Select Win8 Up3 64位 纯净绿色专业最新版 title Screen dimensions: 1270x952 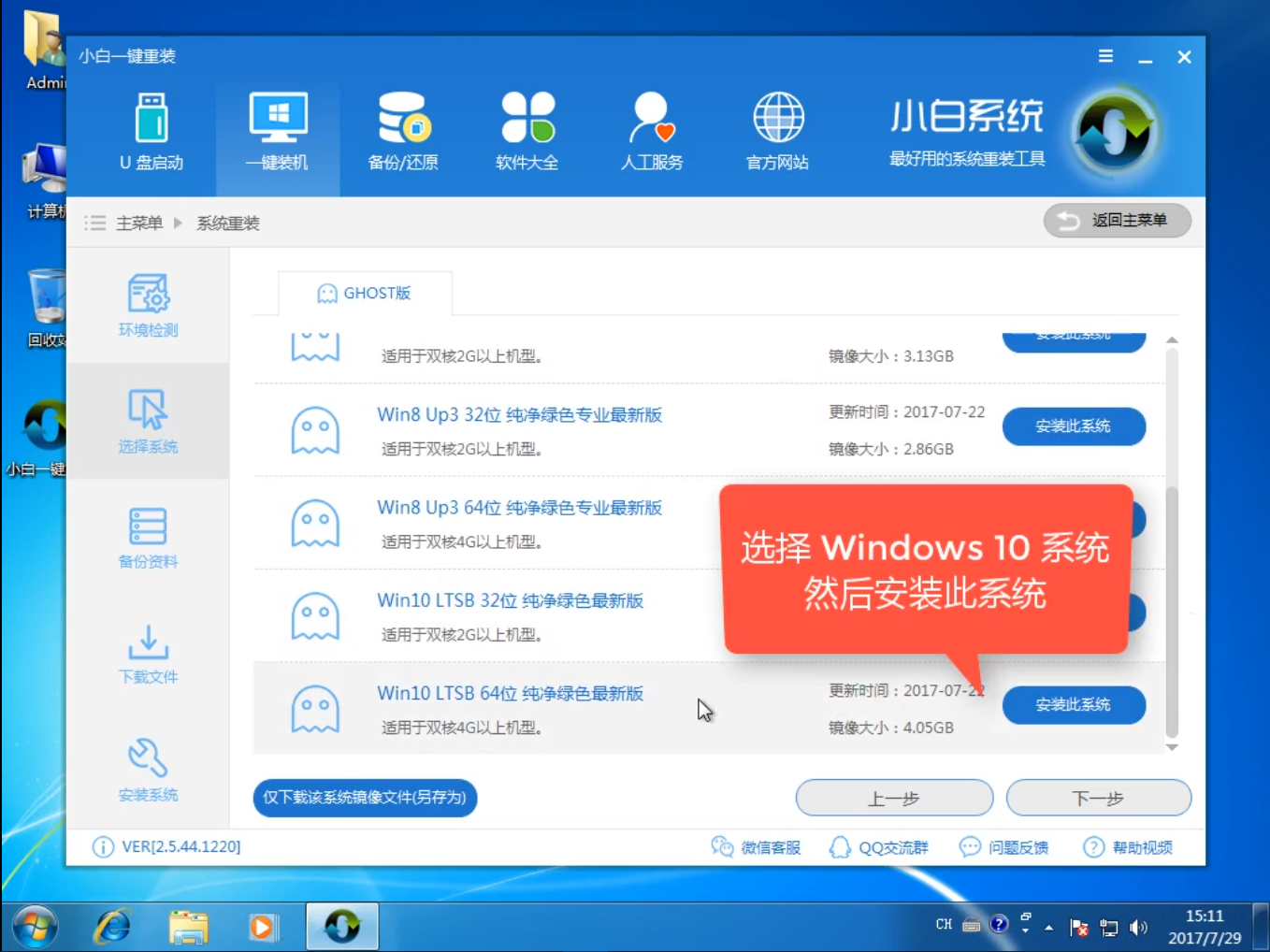pyautogui.click(x=519, y=507)
